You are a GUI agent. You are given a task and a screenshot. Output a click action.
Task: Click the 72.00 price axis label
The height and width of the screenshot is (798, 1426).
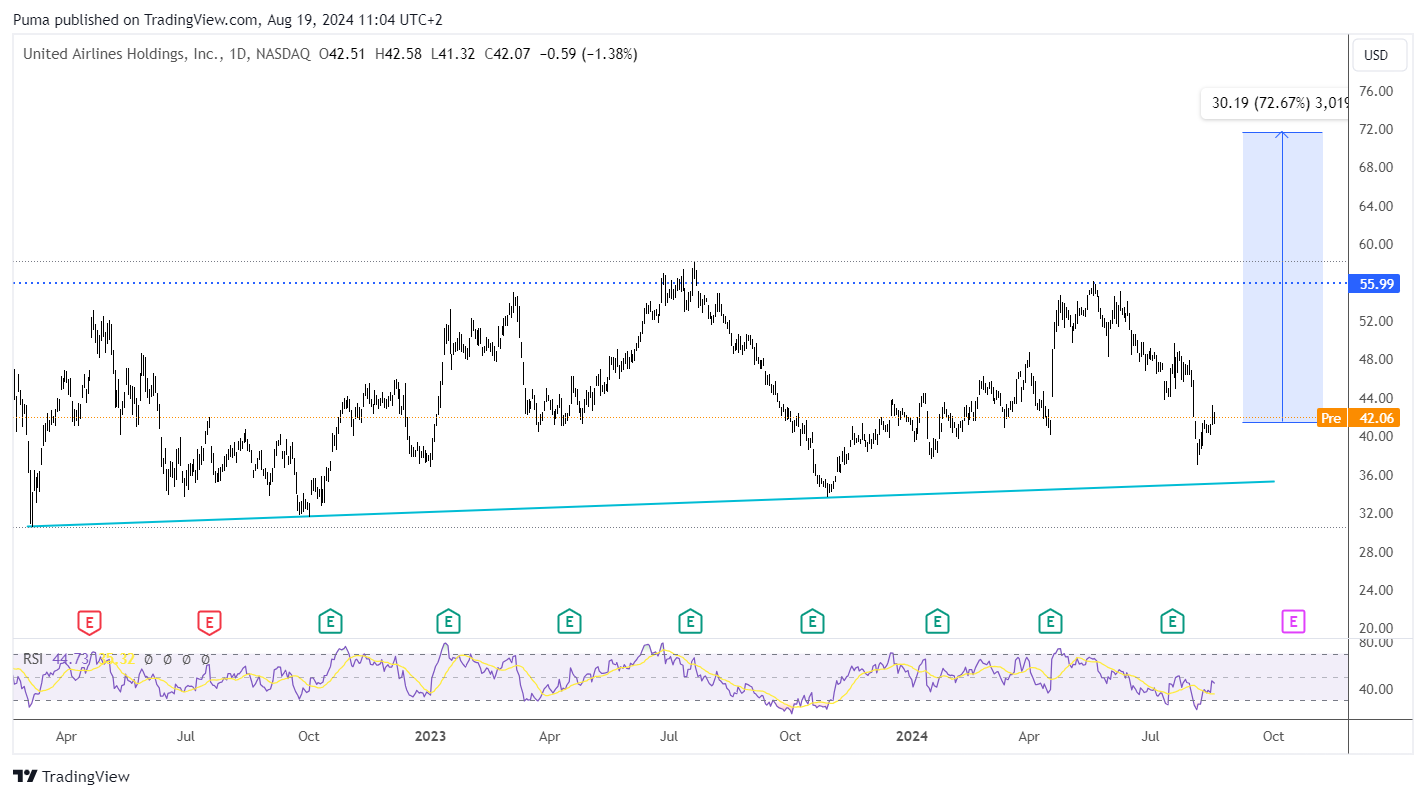point(1376,129)
